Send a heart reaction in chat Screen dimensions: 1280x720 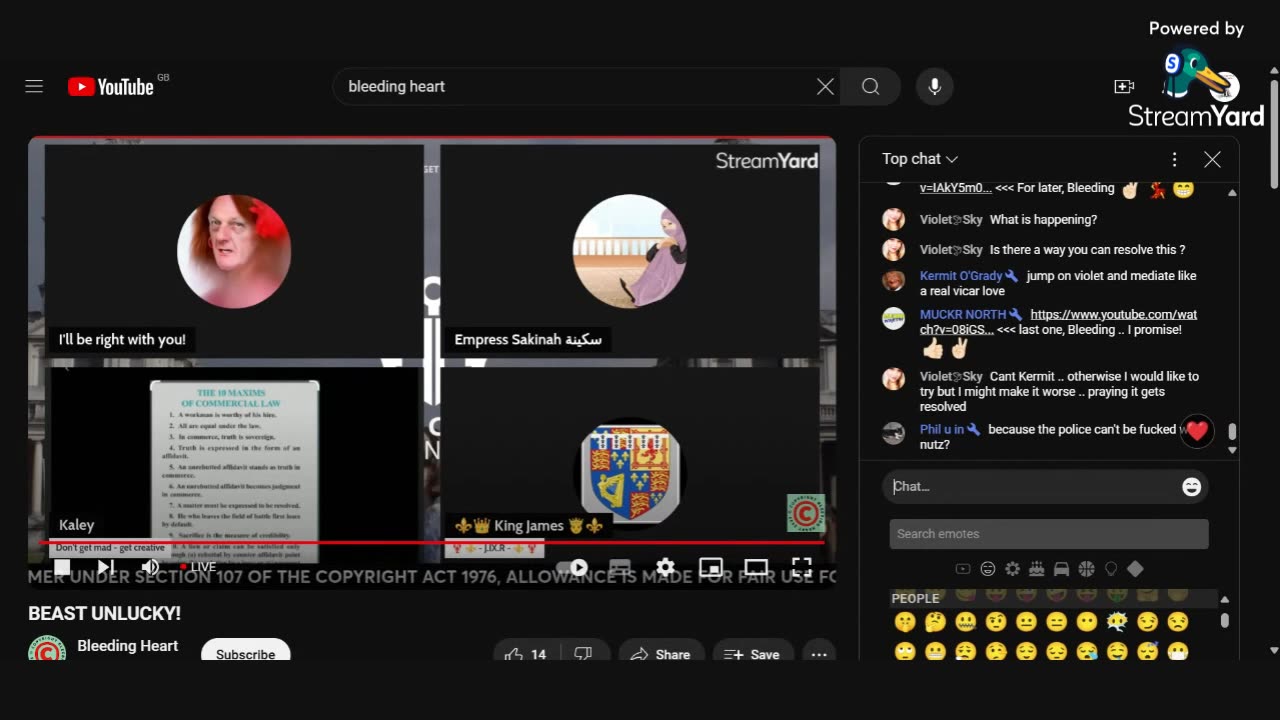coord(1197,431)
